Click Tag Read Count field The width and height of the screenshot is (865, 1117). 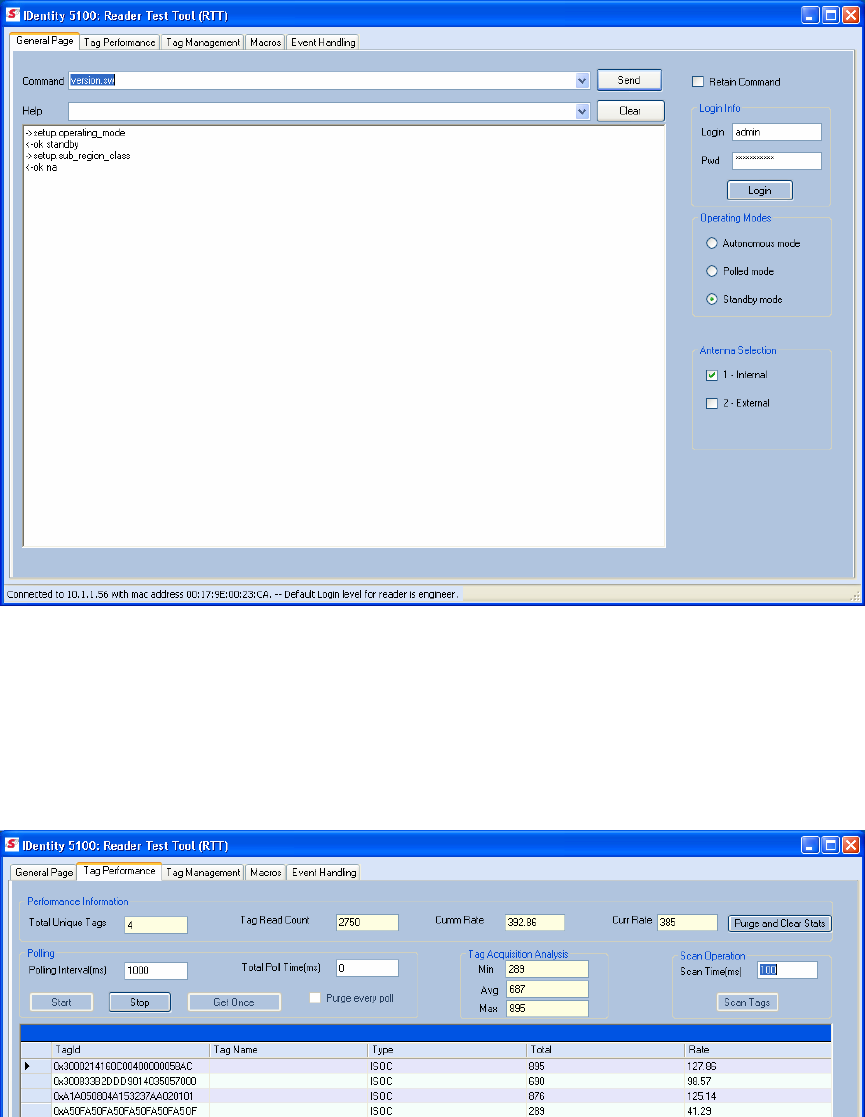click(367, 923)
